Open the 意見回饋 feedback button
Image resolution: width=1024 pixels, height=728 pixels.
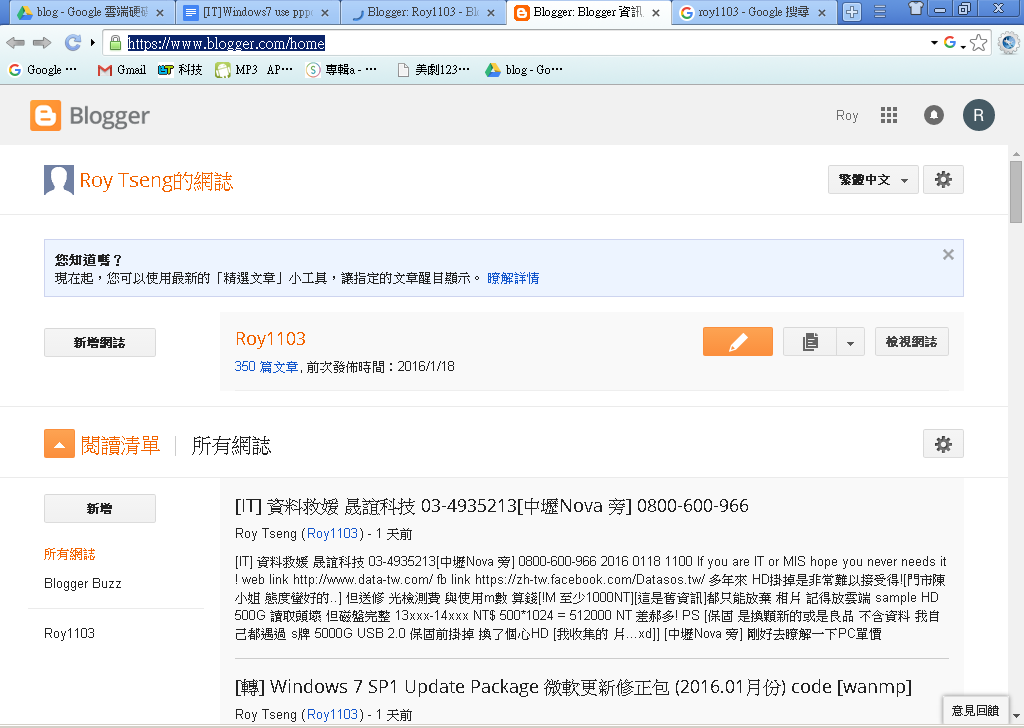point(975,710)
